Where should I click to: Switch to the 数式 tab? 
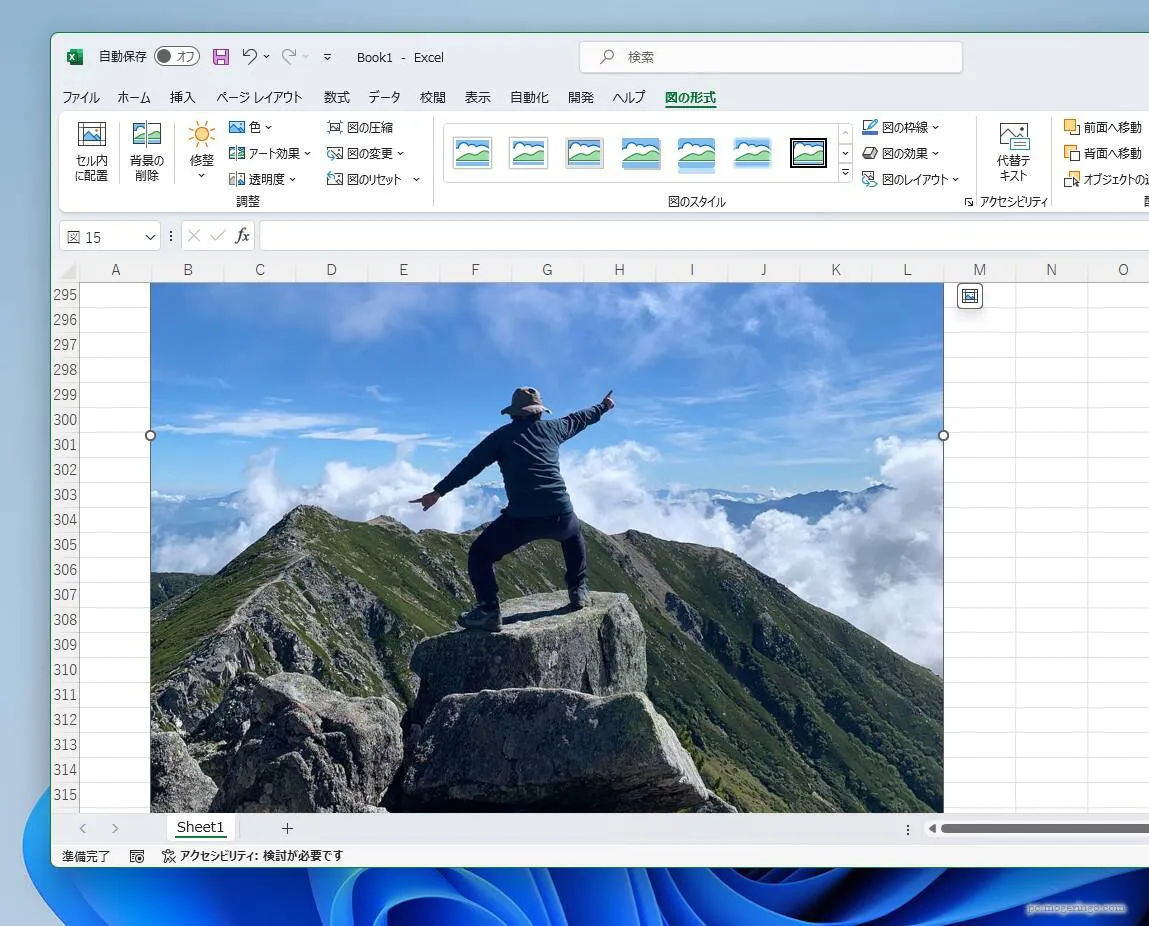click(336, 97)
